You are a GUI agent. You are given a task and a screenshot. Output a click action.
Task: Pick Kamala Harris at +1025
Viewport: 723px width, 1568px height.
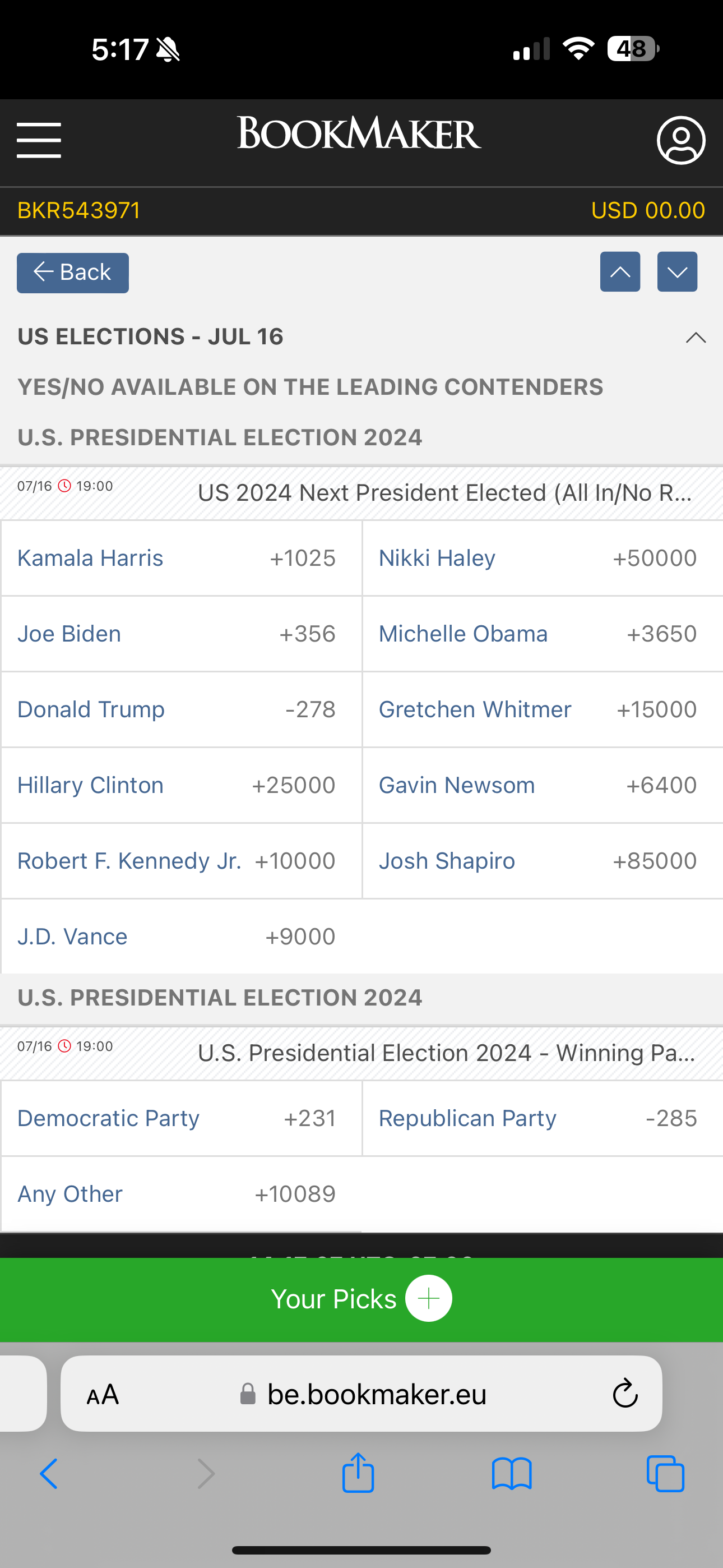click(182, 558)
